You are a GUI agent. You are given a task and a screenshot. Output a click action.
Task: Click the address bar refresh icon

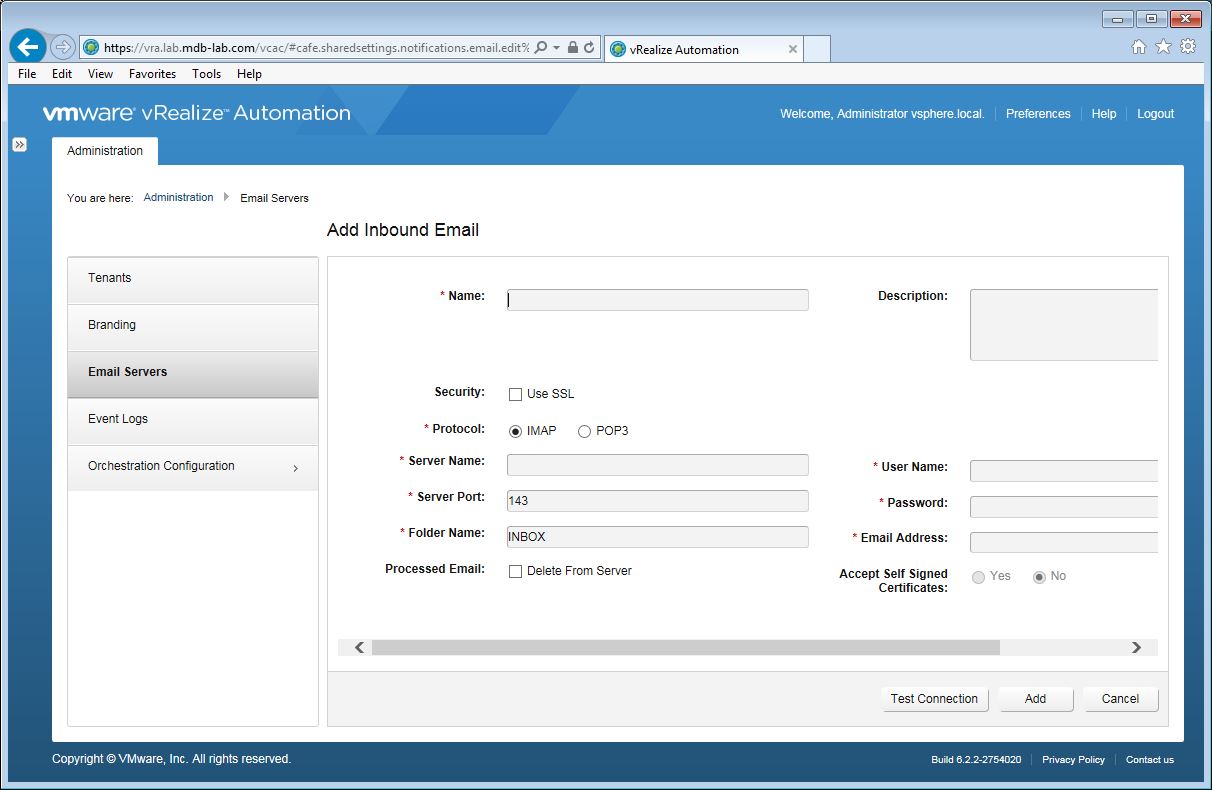[x=589, y=47]
